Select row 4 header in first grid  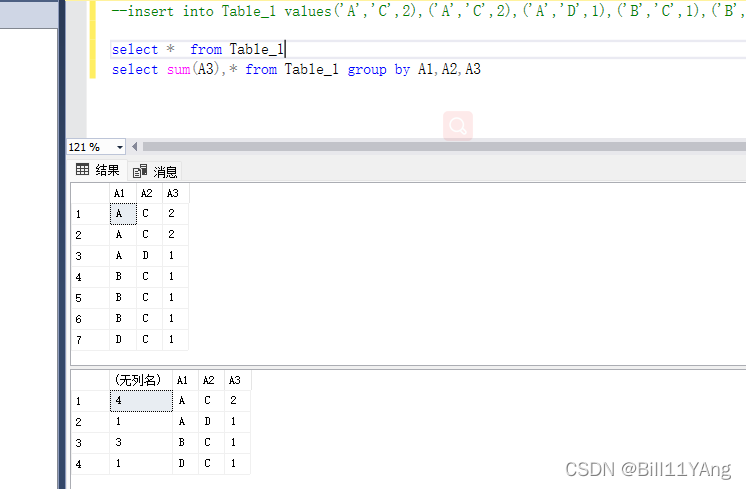[x=90, y=277]
